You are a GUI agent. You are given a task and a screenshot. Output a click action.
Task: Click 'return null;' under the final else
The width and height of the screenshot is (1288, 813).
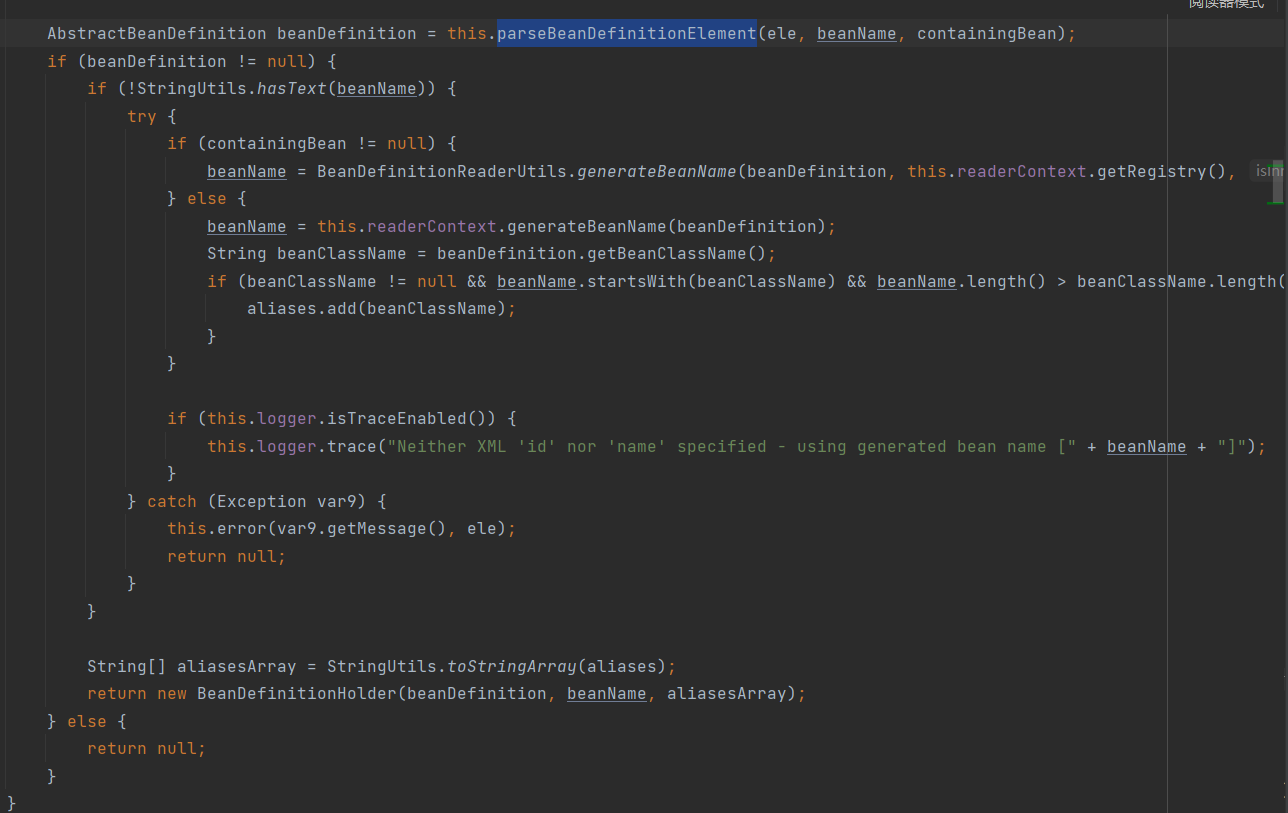click(147, 748)
